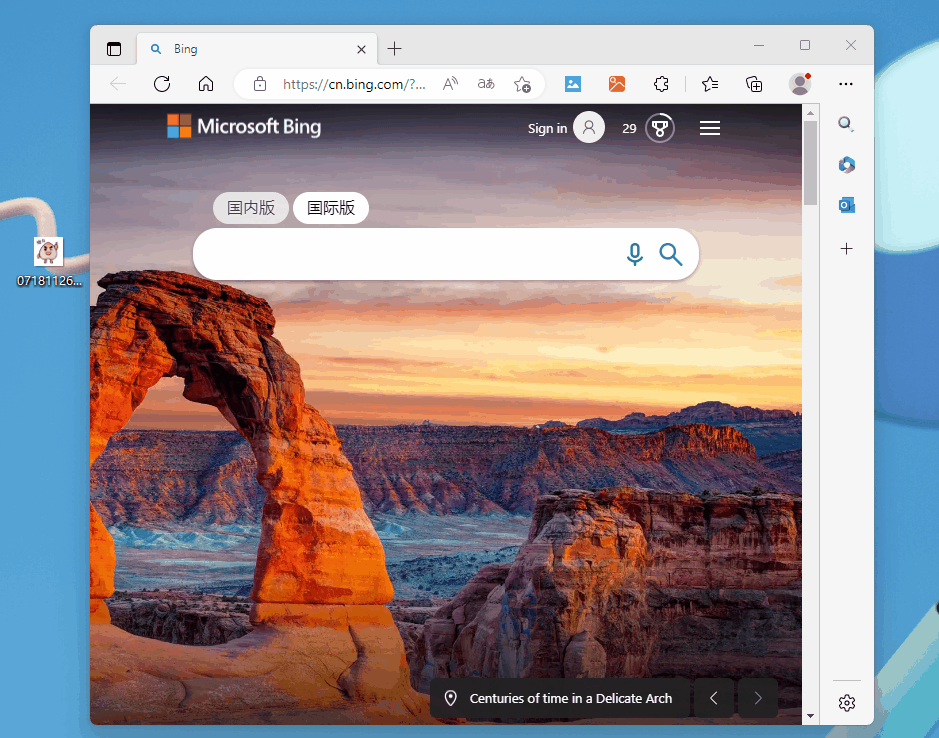Activate voice search with the microphone icon
The image size is (939, 738).
click(x=635, y=255)
